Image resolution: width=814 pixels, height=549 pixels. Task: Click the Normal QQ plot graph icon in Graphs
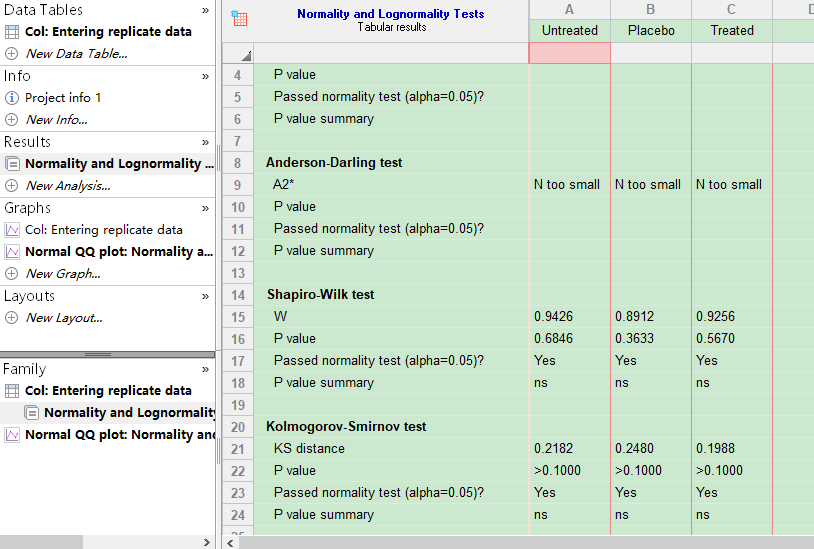click(x=12, y=252)
